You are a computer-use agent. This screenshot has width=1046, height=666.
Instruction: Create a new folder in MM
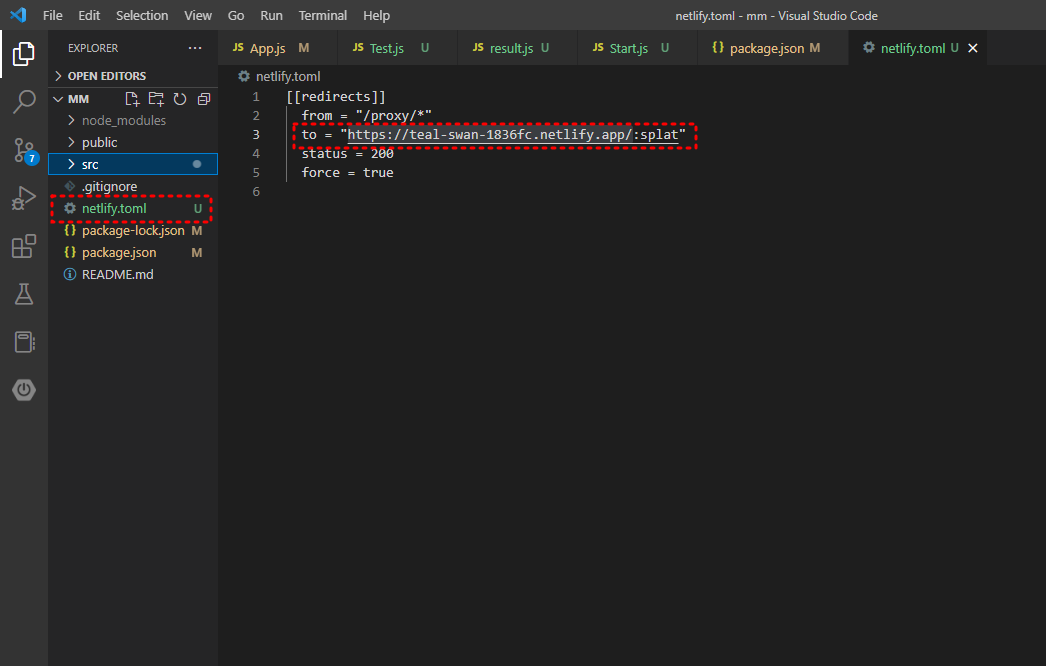pyautogui.click(x=156, y=99)
